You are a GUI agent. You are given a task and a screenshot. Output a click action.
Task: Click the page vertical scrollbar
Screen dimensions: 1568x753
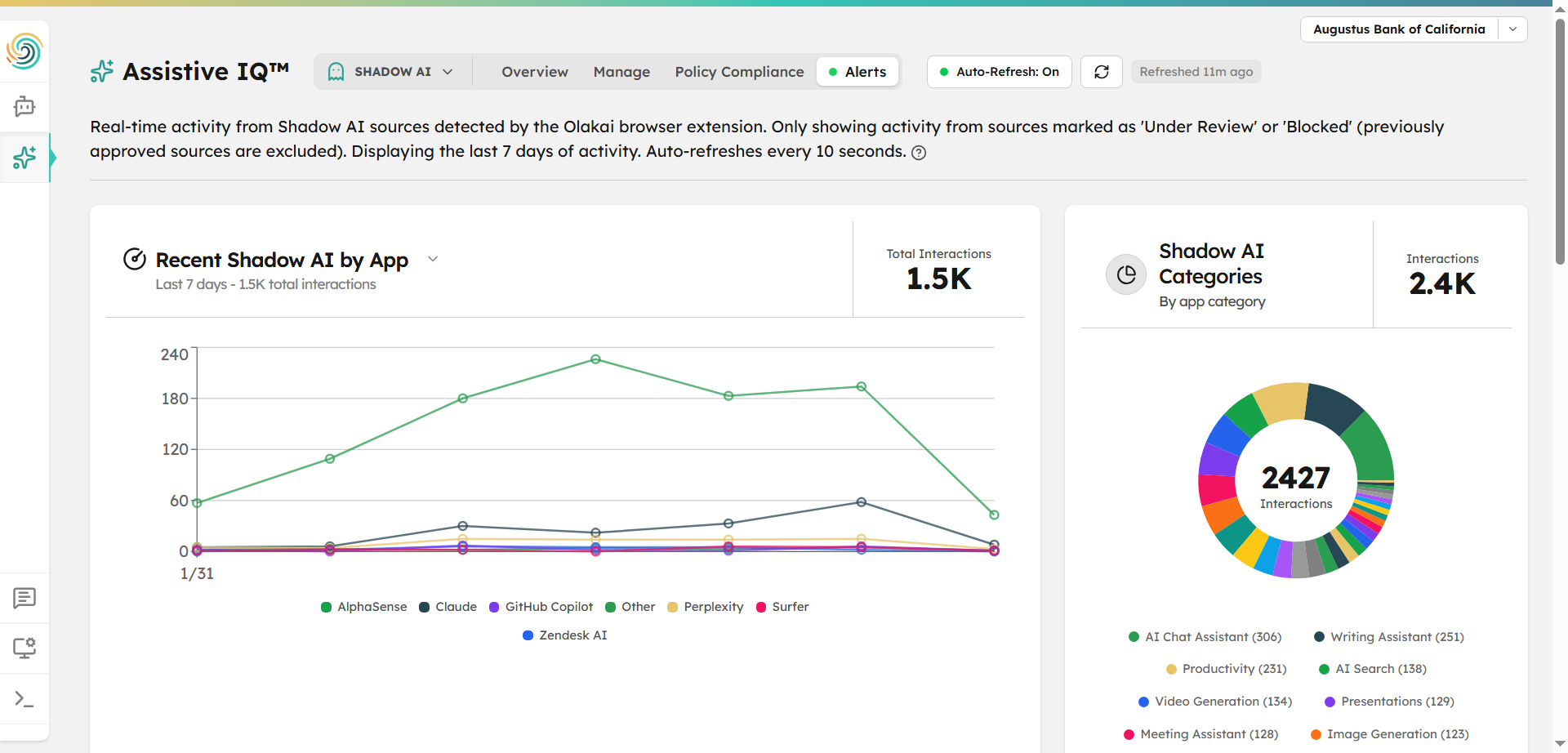point(1560,140)
